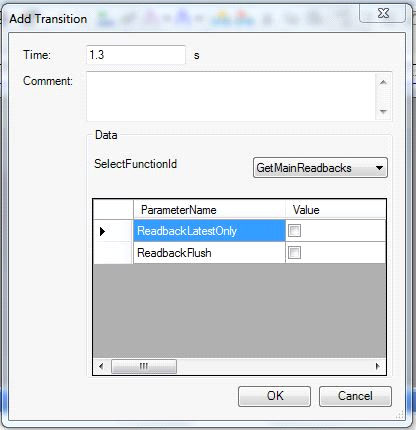
Task: Enable the ReadbackFlush checkbox
Action: tap(294, 253)
